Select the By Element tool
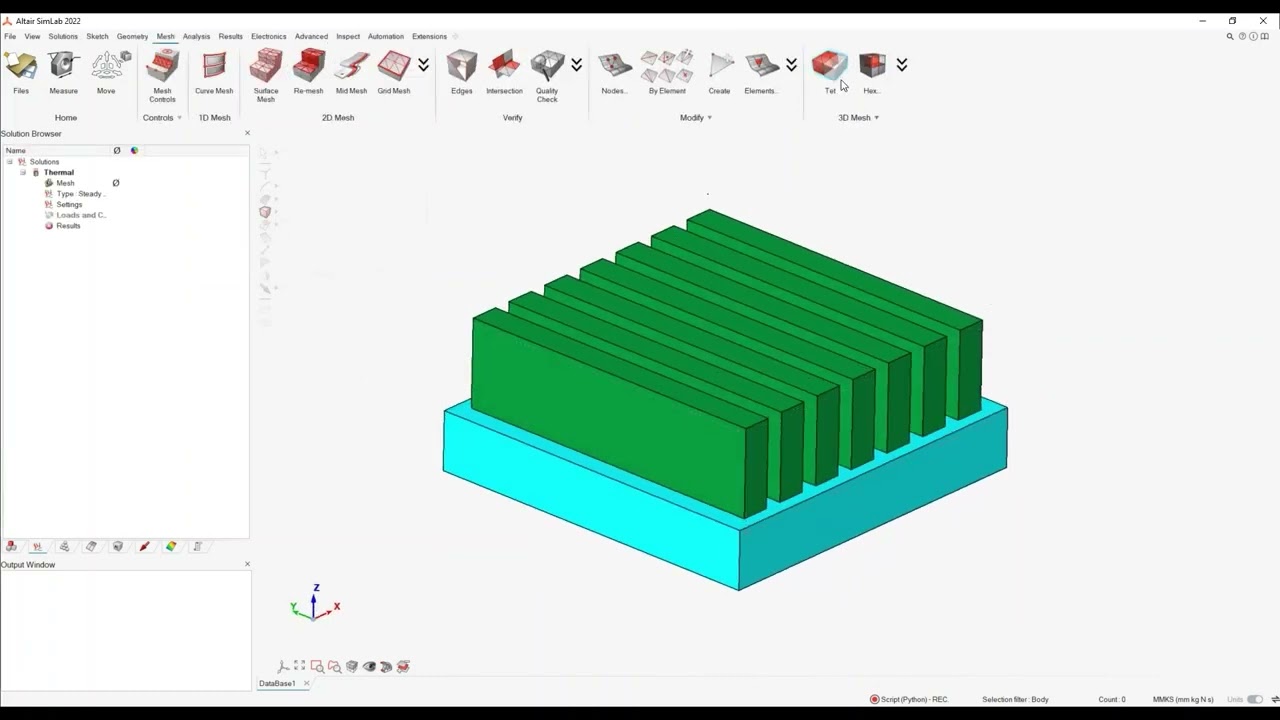This screenshot has height=720, width=1280. tap(667, 73)
